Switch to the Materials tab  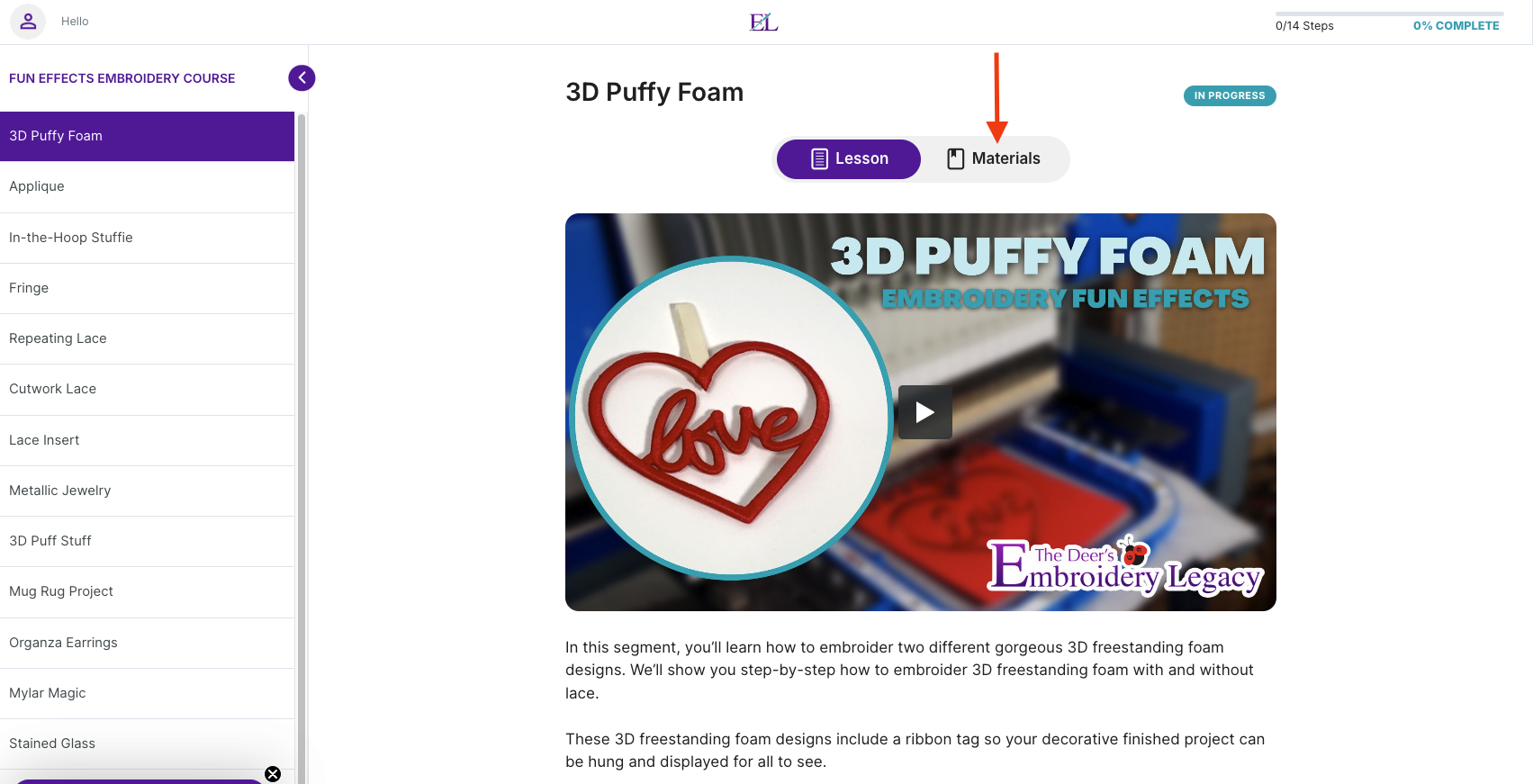994,159
